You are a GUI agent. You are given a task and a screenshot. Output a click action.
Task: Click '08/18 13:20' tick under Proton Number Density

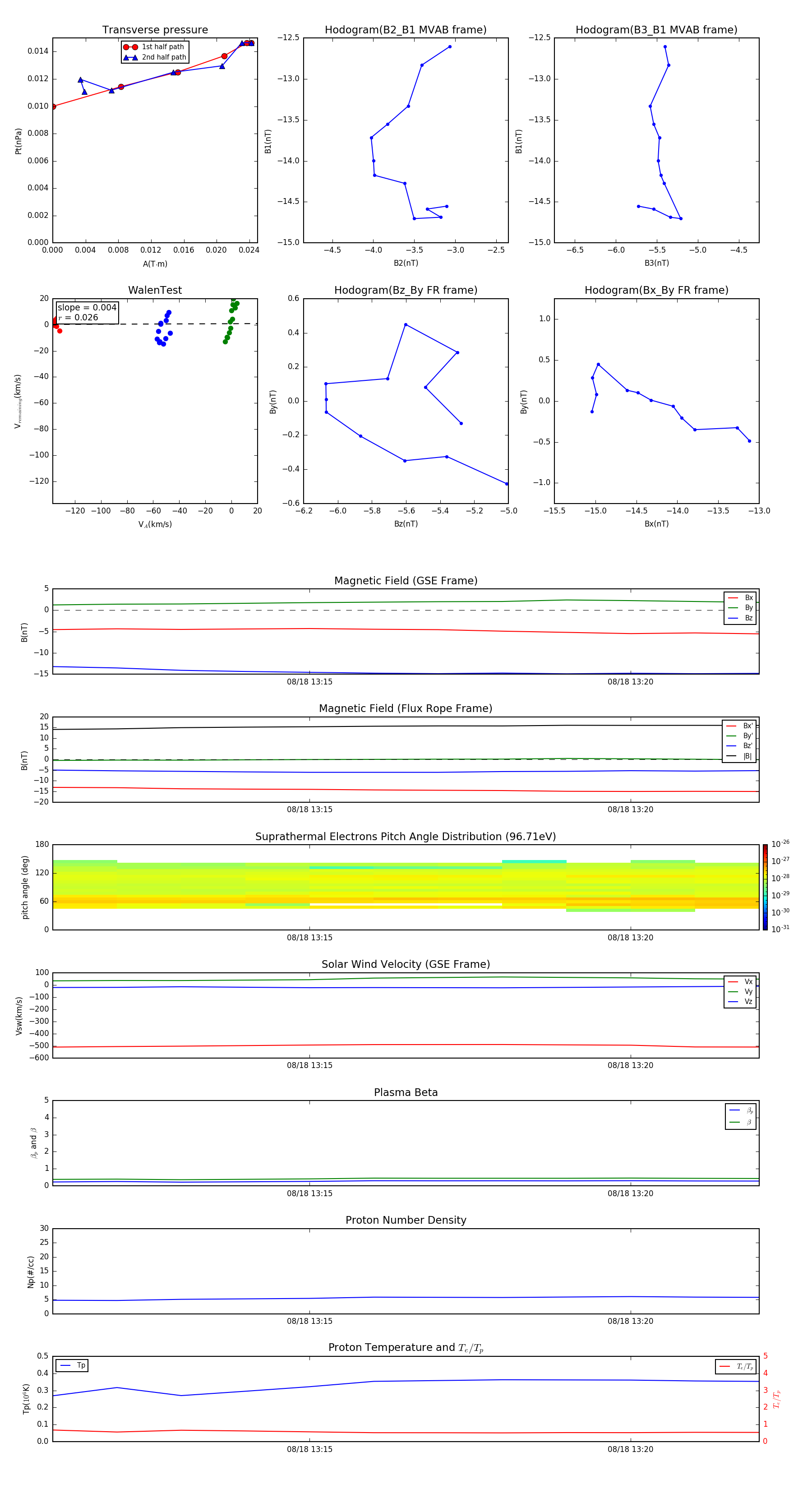(631, 1321)
